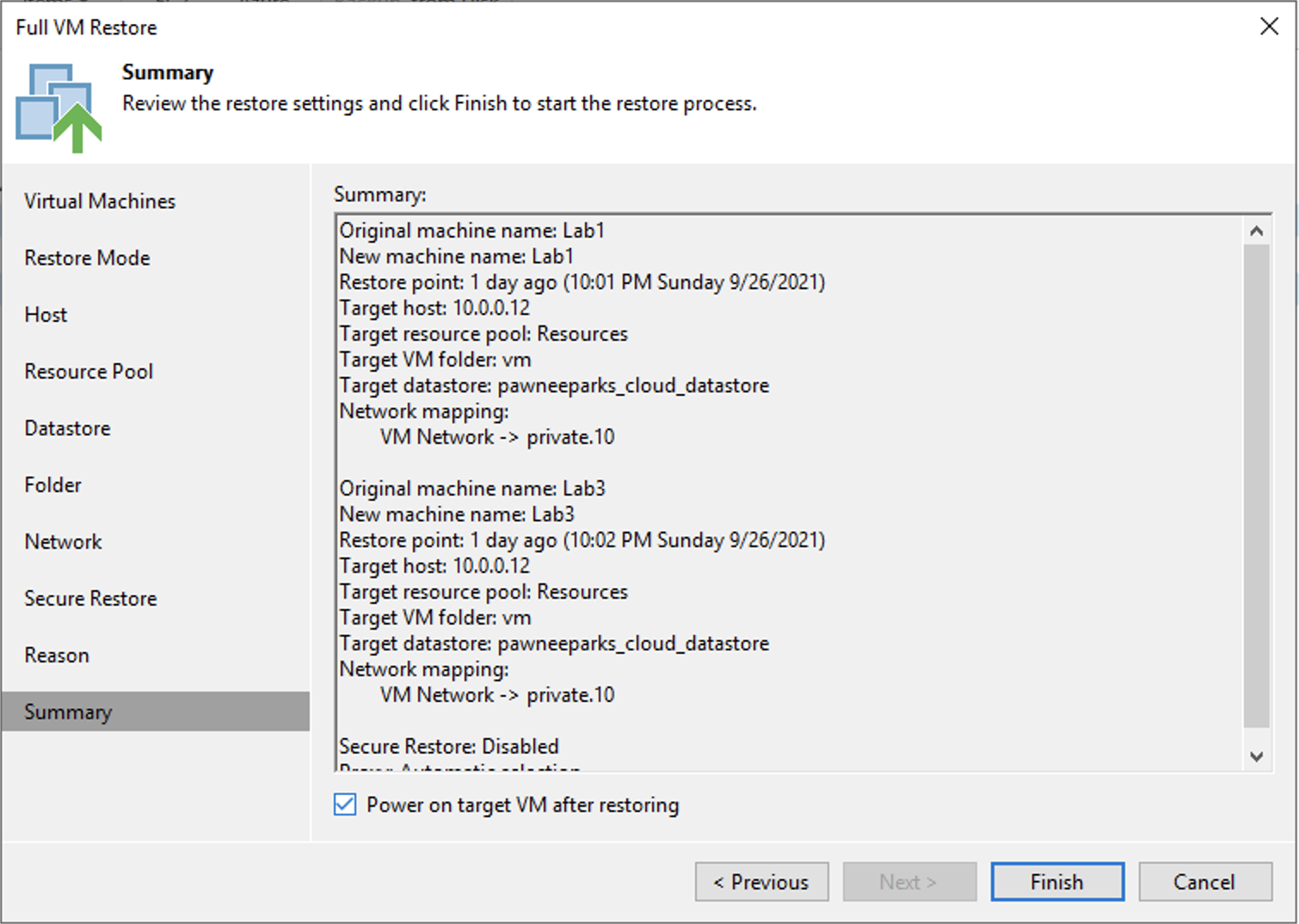Click the Full VM Restore wizard icon

point(58,108)
